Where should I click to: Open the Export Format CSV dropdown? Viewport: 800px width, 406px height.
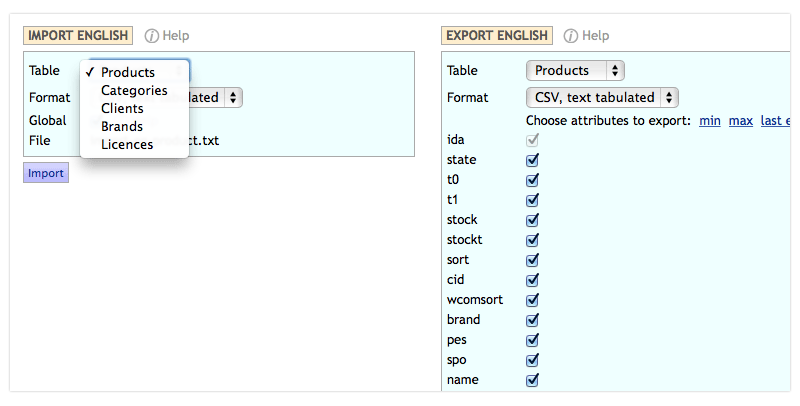tap(602, 97)
